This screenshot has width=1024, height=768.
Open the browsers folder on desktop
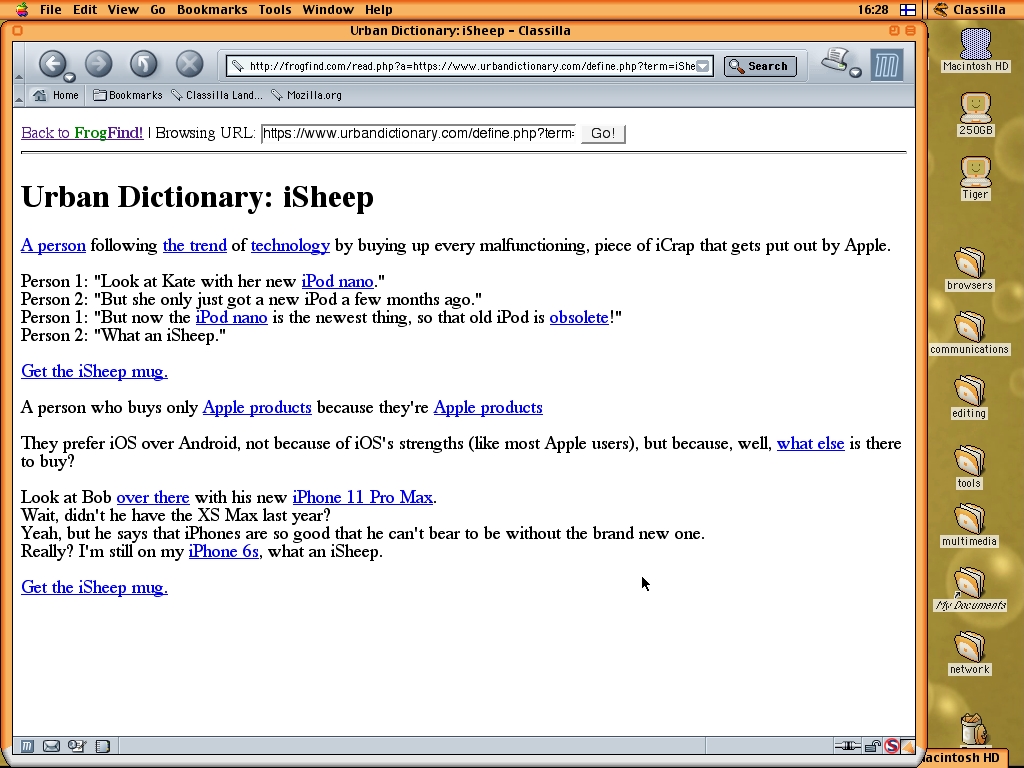[x=969, y=264]
